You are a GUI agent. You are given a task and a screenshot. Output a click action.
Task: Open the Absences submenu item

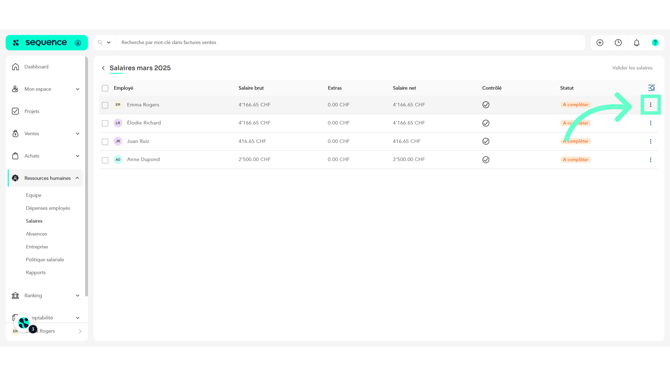tap(36, 234)
